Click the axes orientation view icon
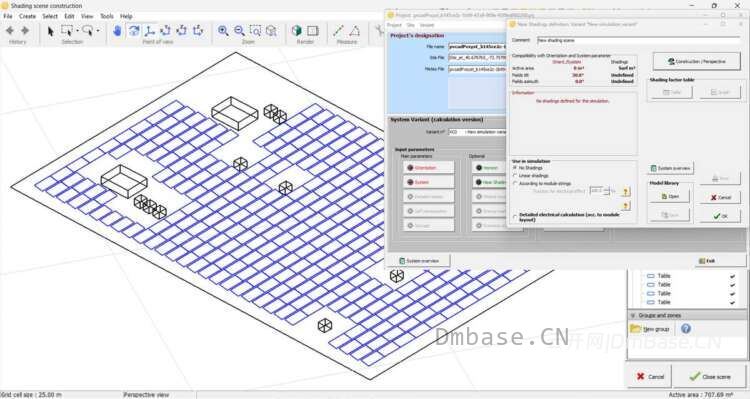This screenshot has width=750, height=399. 150,31
